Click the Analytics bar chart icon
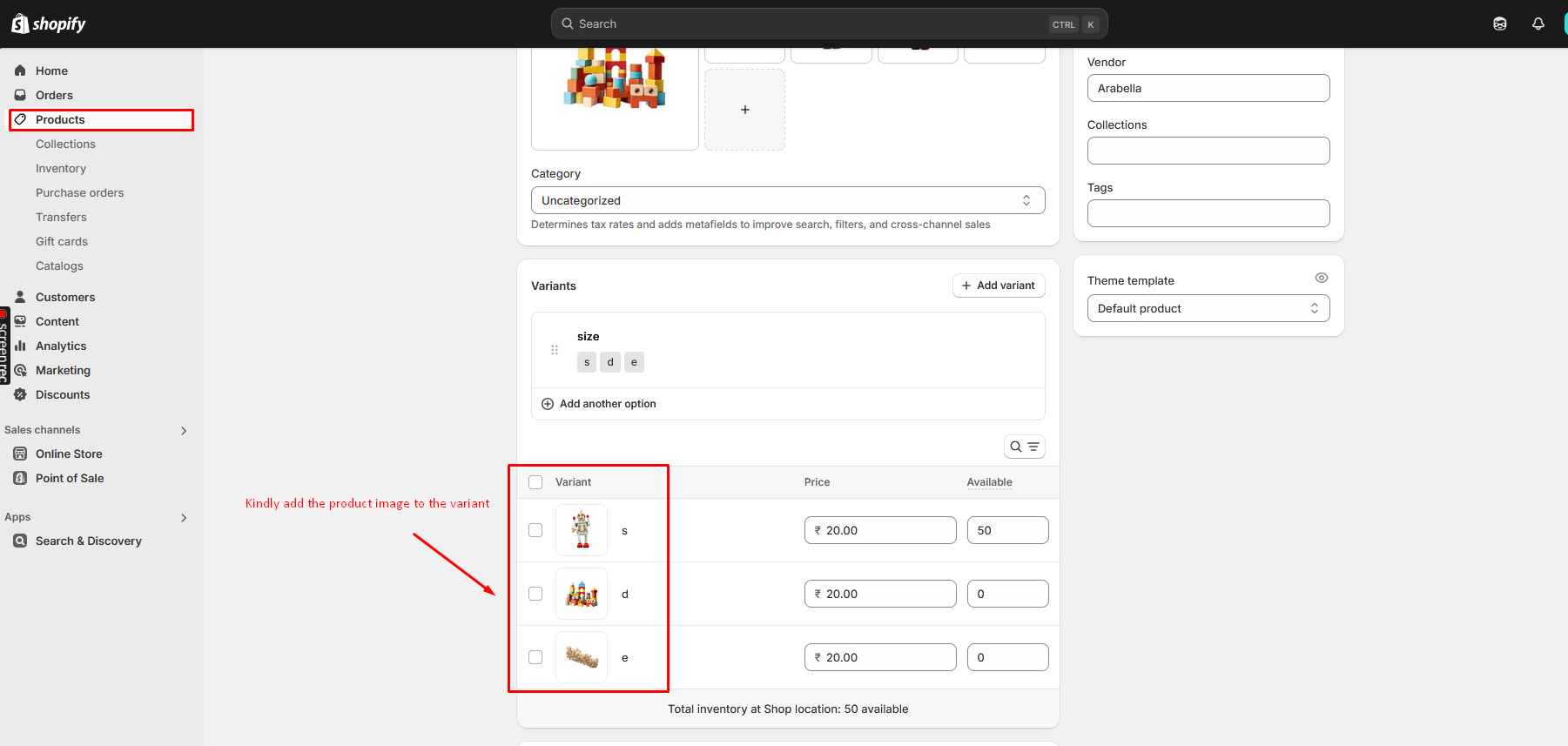Screen dimensions: 1568x746 [x=20, y=346]
